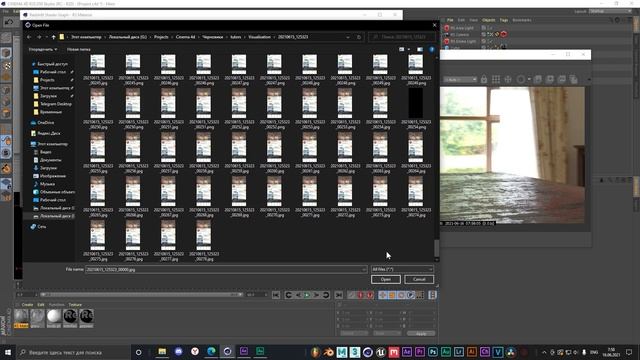Screen dimensions: 640x360
Task: Select OneDrive in the navigation pane
Action: coord(45,122)
